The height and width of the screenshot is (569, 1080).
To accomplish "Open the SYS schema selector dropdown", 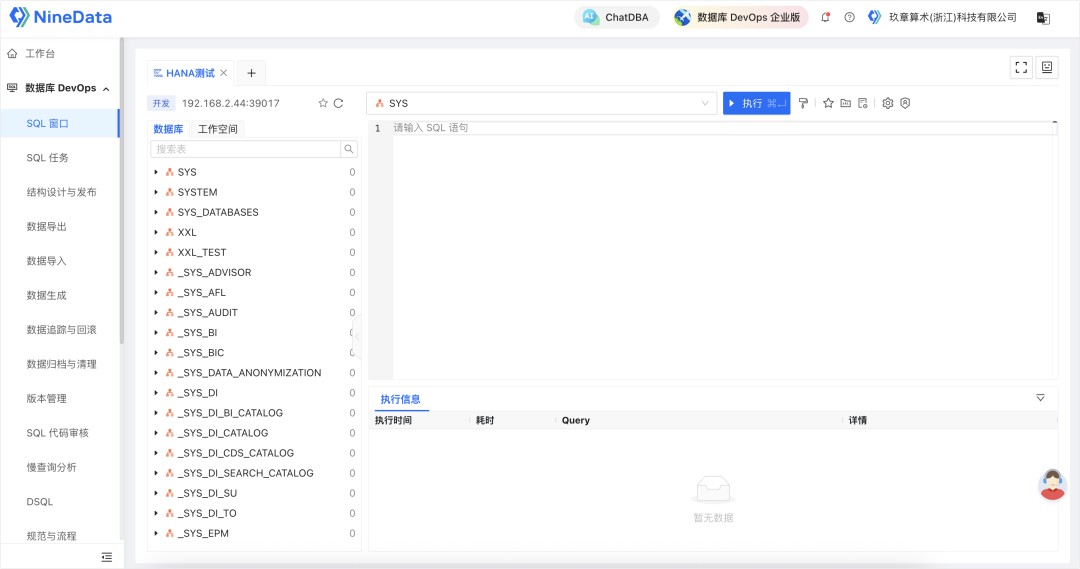I will pos(541,103).
